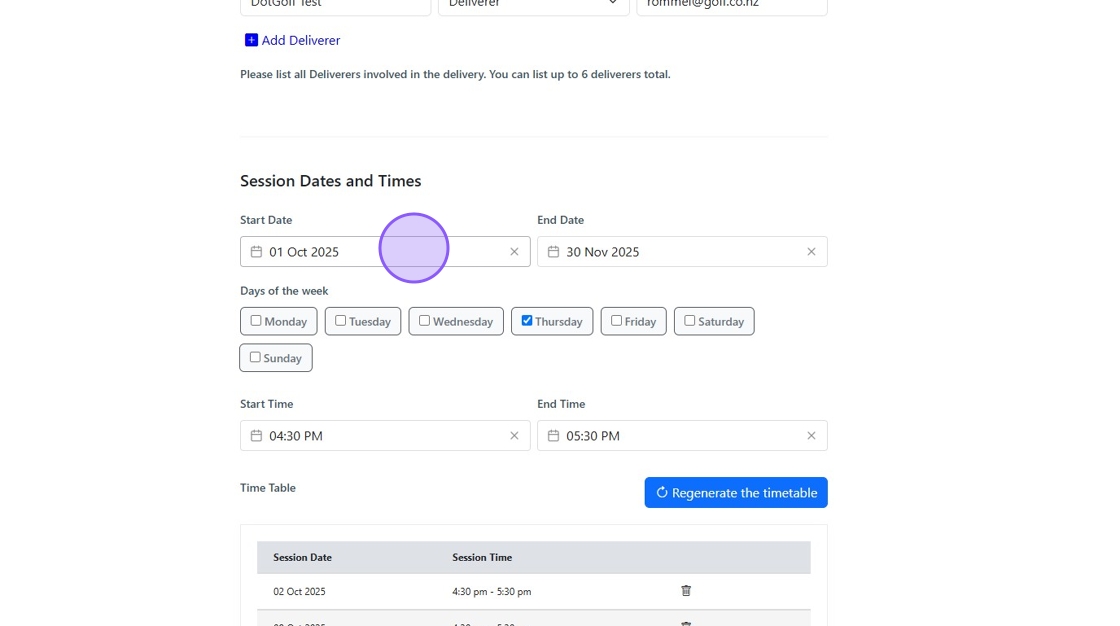Click the Add Deliverer link

coord(300,40)
